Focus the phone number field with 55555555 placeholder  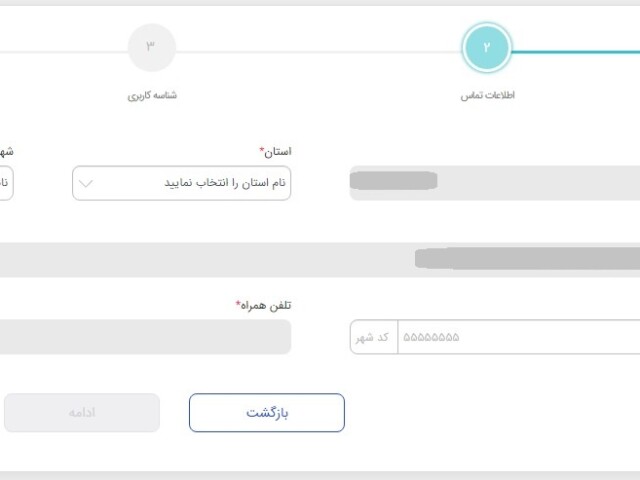click(x=518, y=337)
